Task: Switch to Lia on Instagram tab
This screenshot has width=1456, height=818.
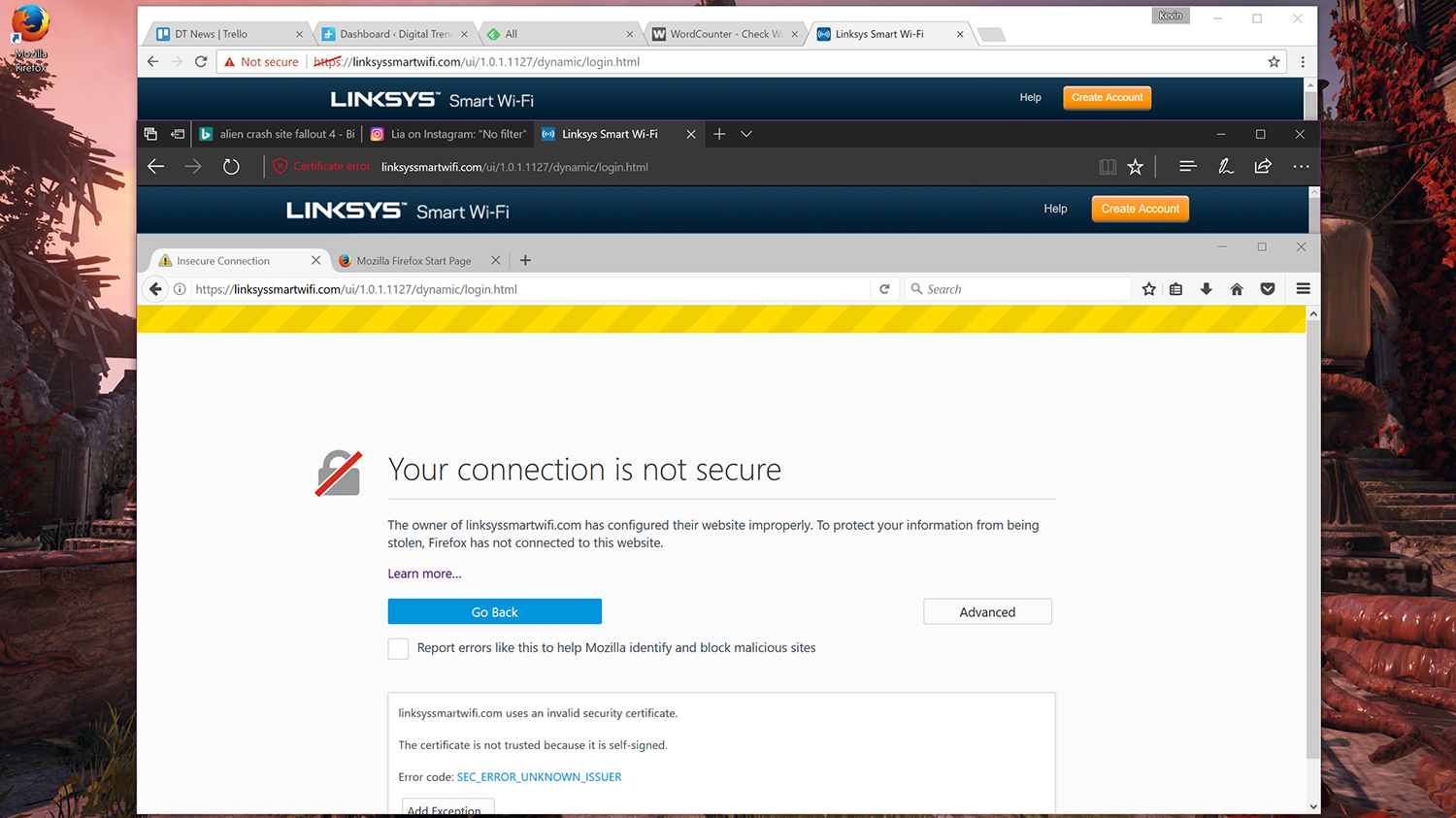Action: (448, 134)
